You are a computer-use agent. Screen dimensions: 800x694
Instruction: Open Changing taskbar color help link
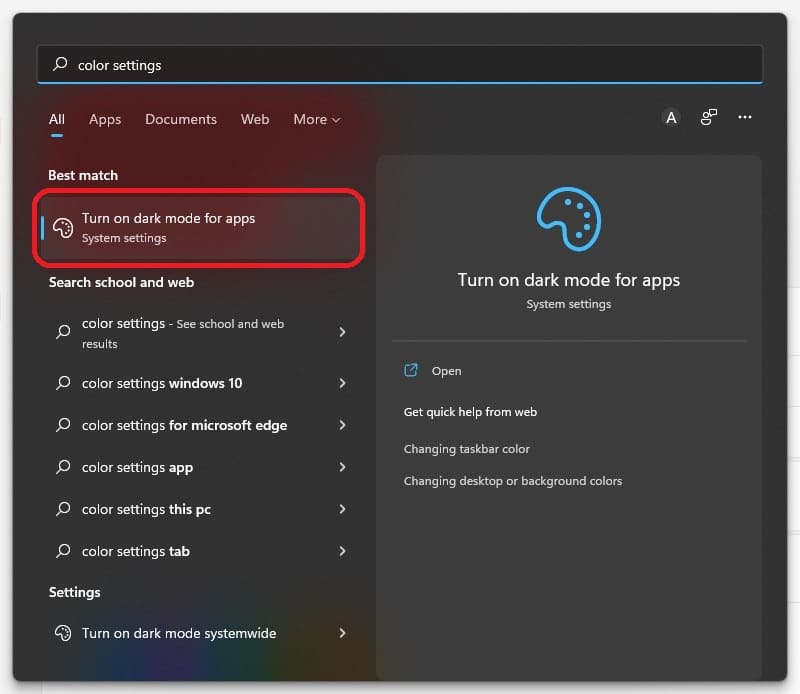(x=467, y=449)
